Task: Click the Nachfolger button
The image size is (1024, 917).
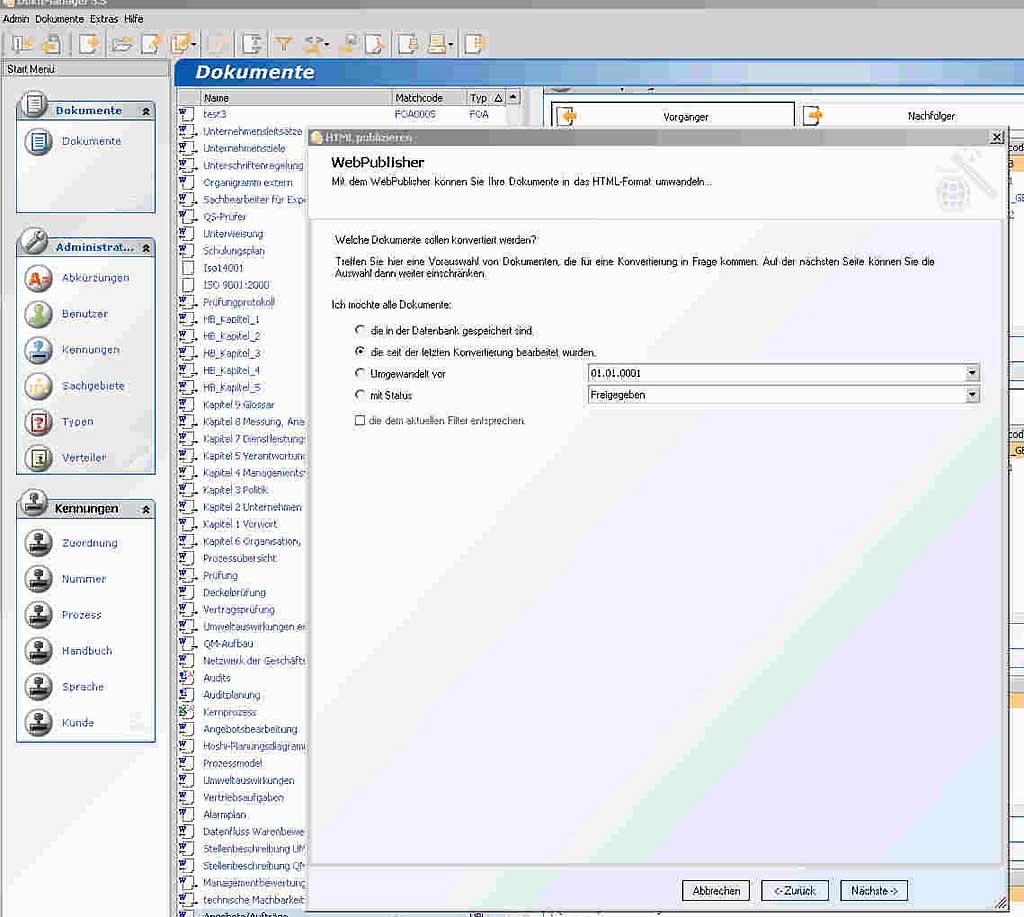Action: click(912, 116)
